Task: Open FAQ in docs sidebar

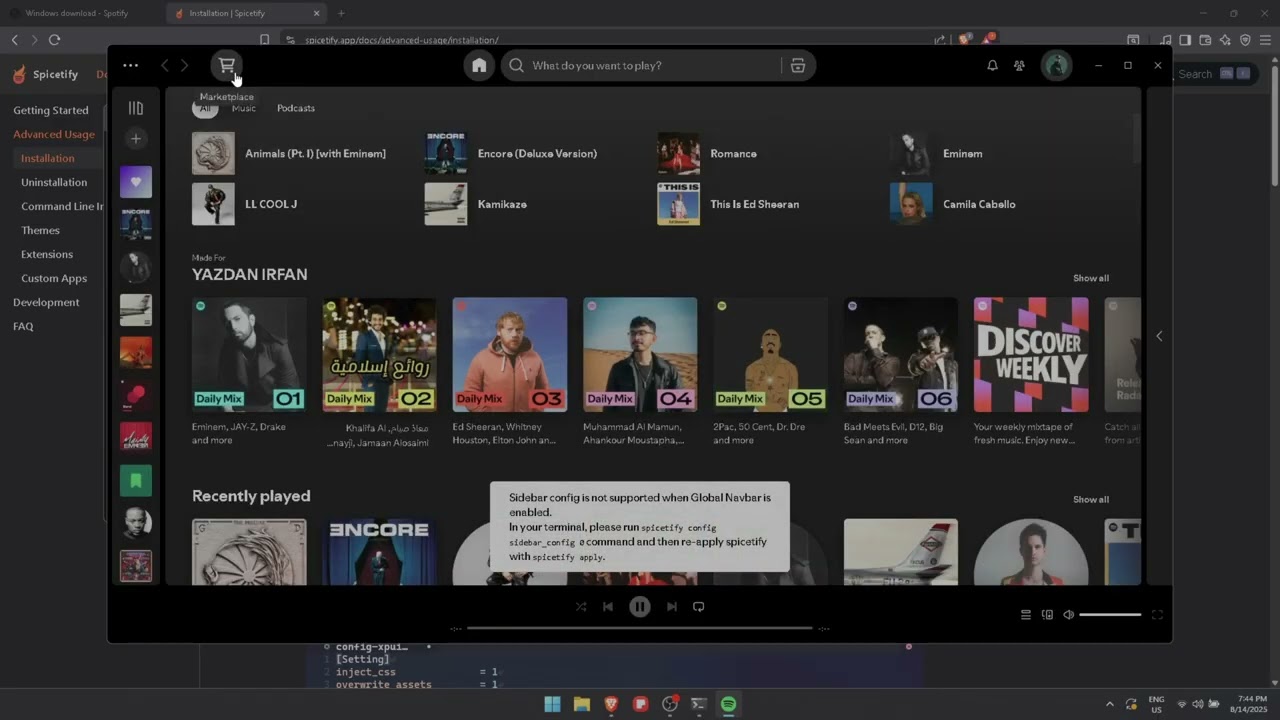Action: pos(23,326)
